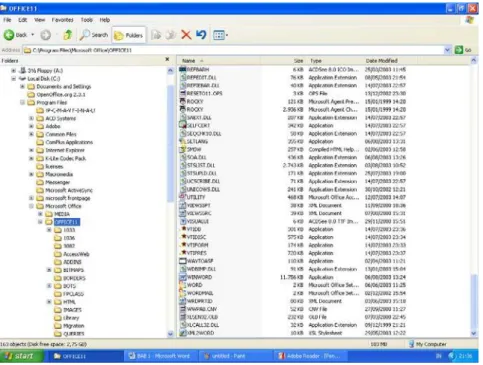This screenshot has width=483, height=365.
Task: Expand the 3½ Floppy (A:) tree node
Action: [x=14, y=70]
